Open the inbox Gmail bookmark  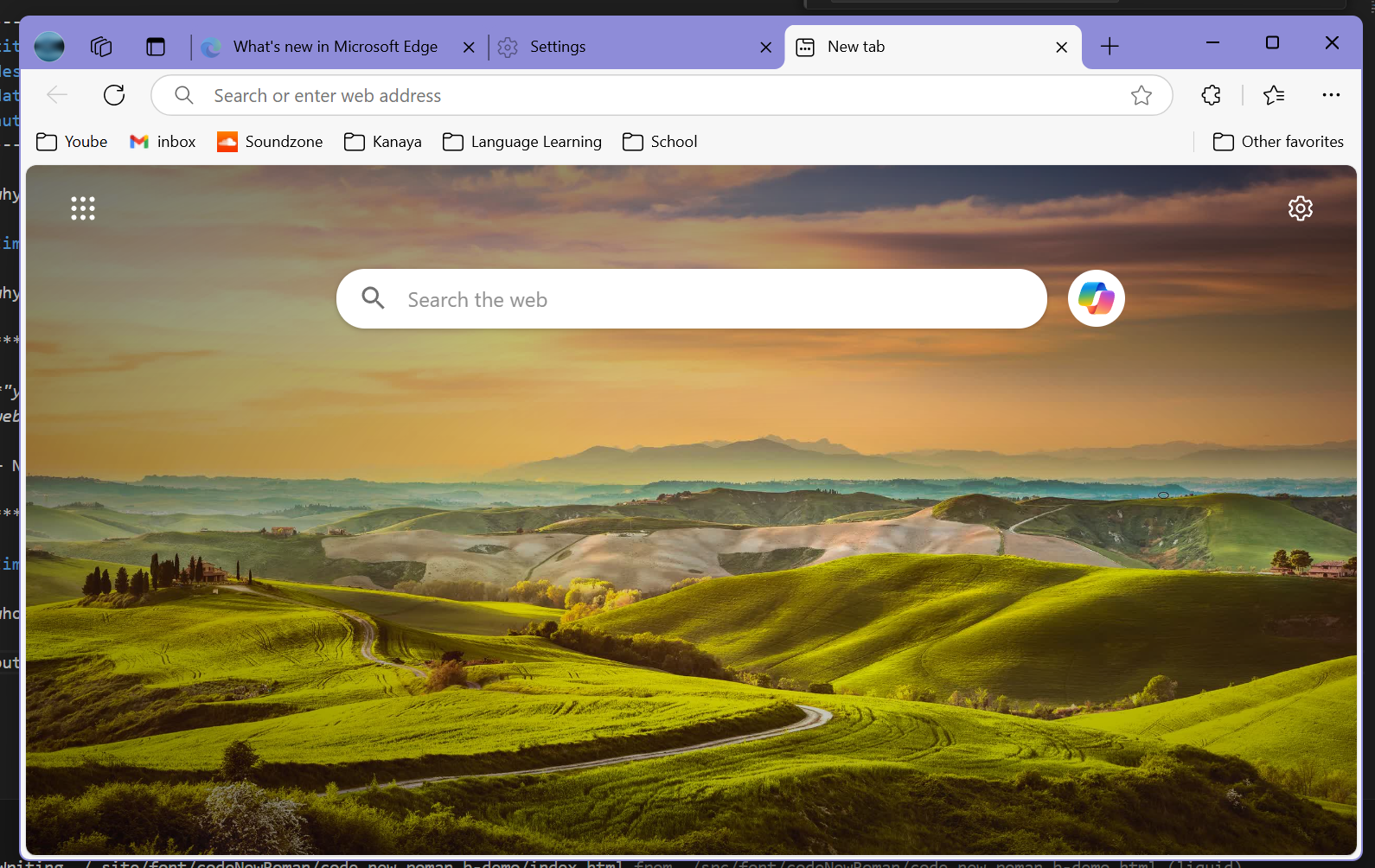pos(163,142)
